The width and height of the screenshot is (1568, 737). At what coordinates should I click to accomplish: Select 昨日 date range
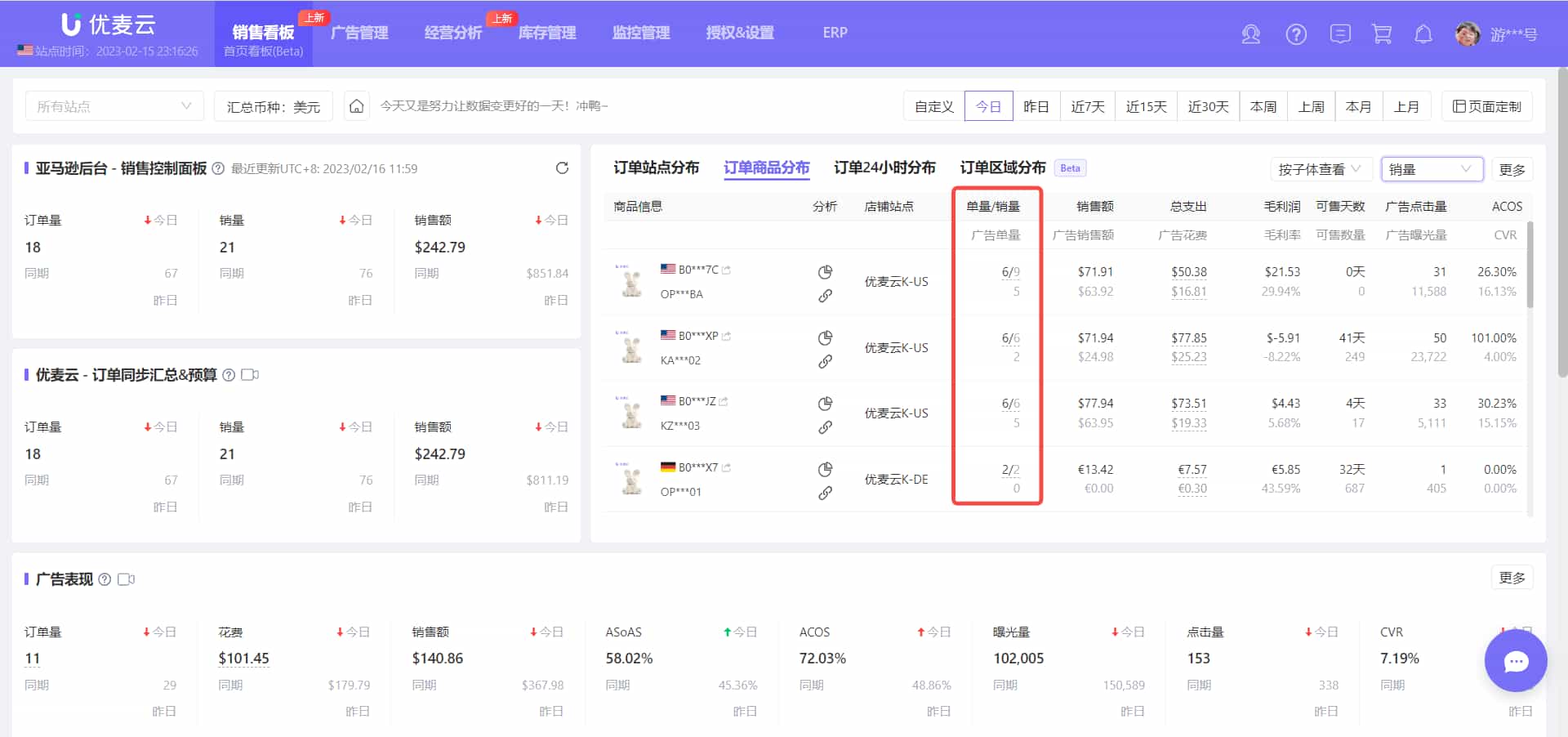1036,106
